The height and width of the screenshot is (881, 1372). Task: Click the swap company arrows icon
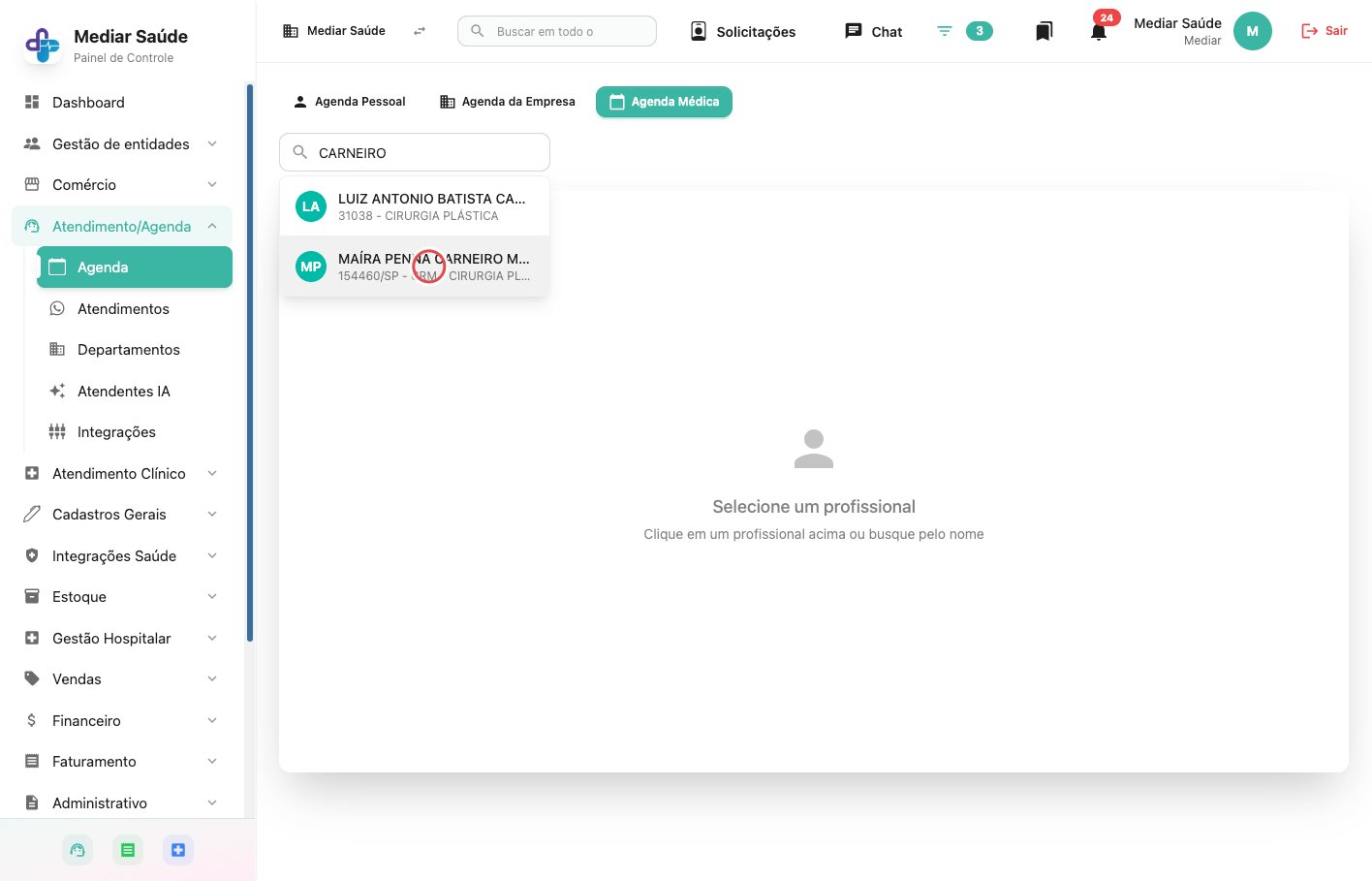[420, 31]
